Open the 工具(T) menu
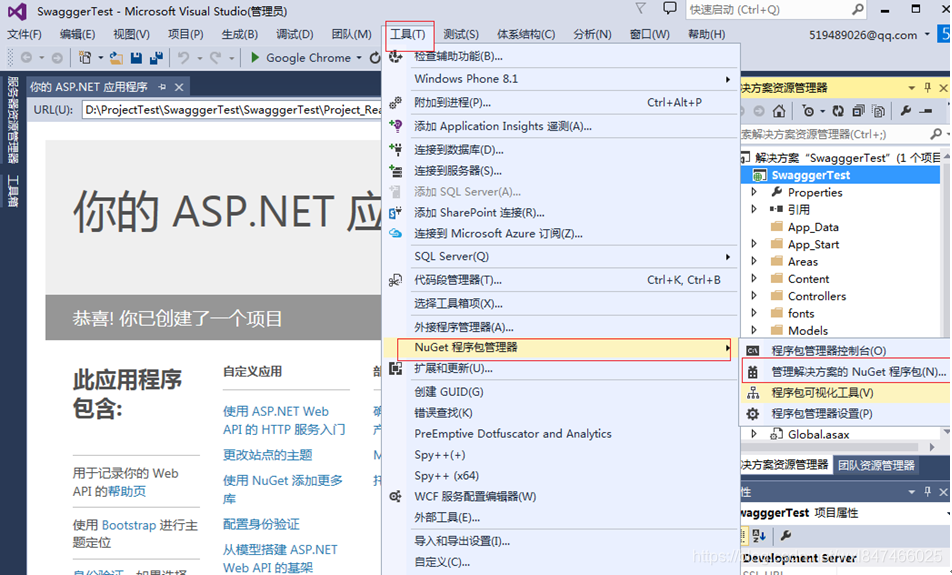952x575 pixels. 409,35
